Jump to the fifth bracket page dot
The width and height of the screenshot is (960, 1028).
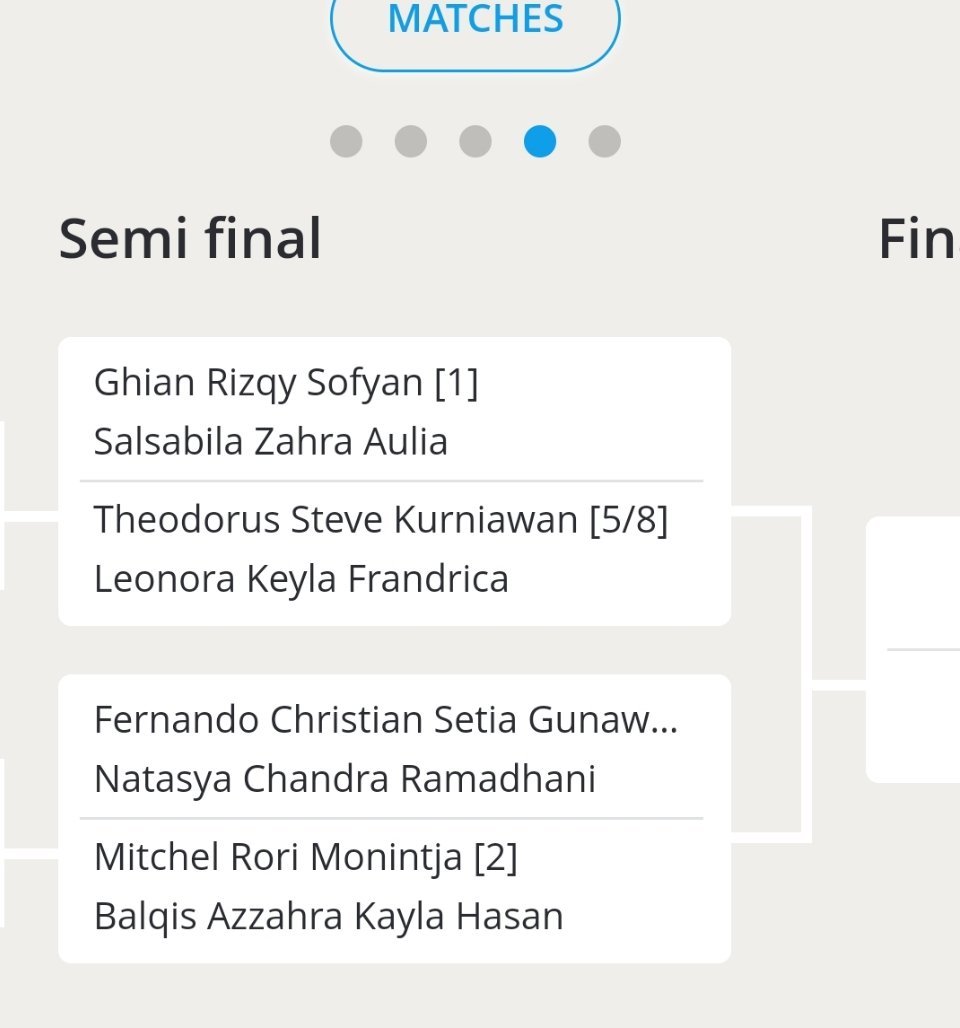pyautogui.click(x=604, y=141)
